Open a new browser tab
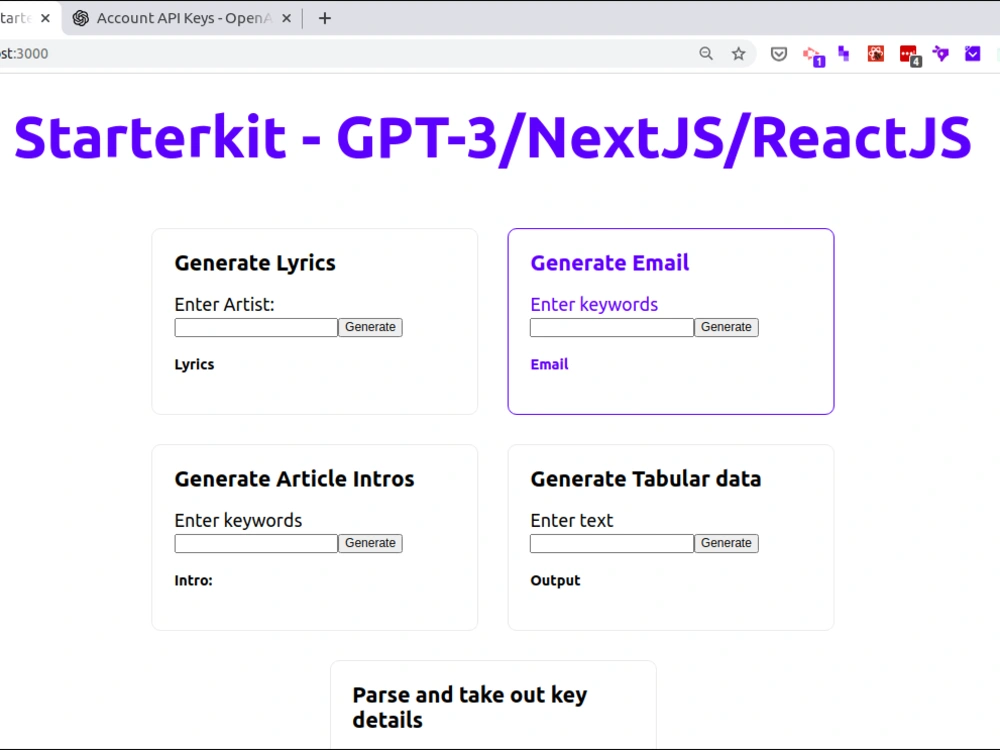1000x750 pixels. point(324,17)
